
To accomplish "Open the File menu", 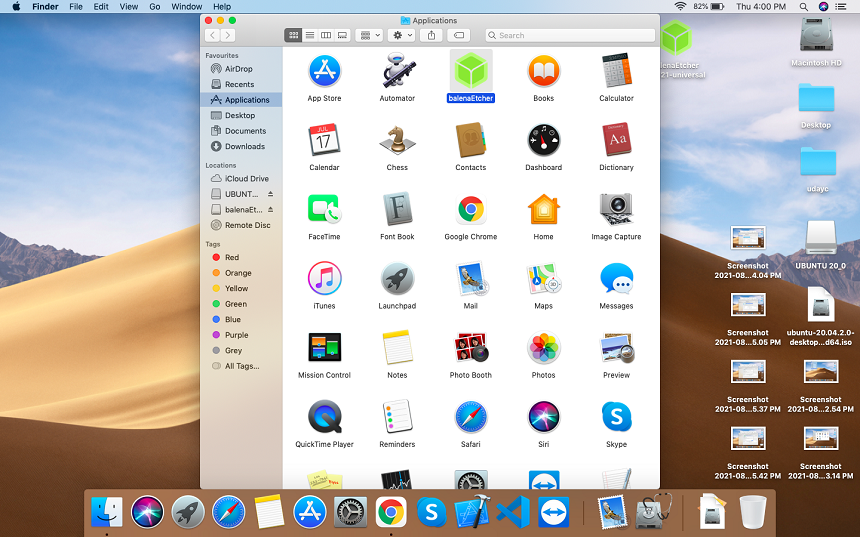I will (x=76, y=7).
